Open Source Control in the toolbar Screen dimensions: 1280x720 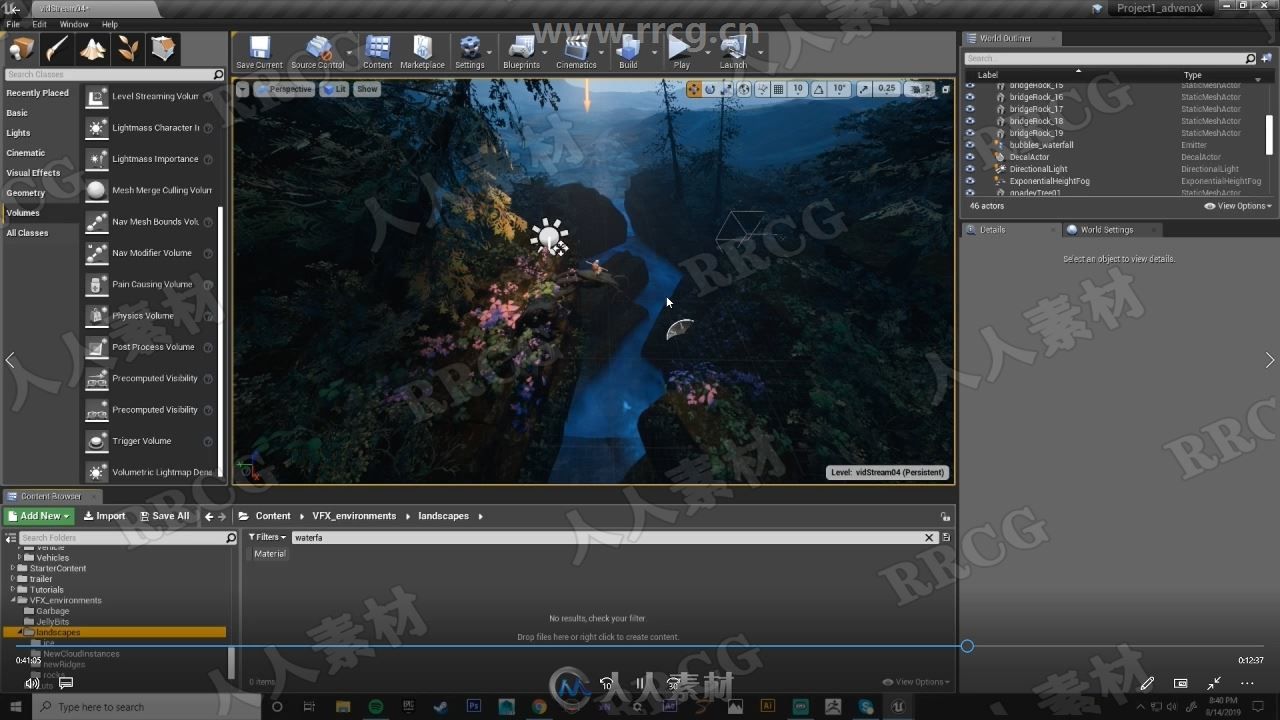[x=318, y=52]
